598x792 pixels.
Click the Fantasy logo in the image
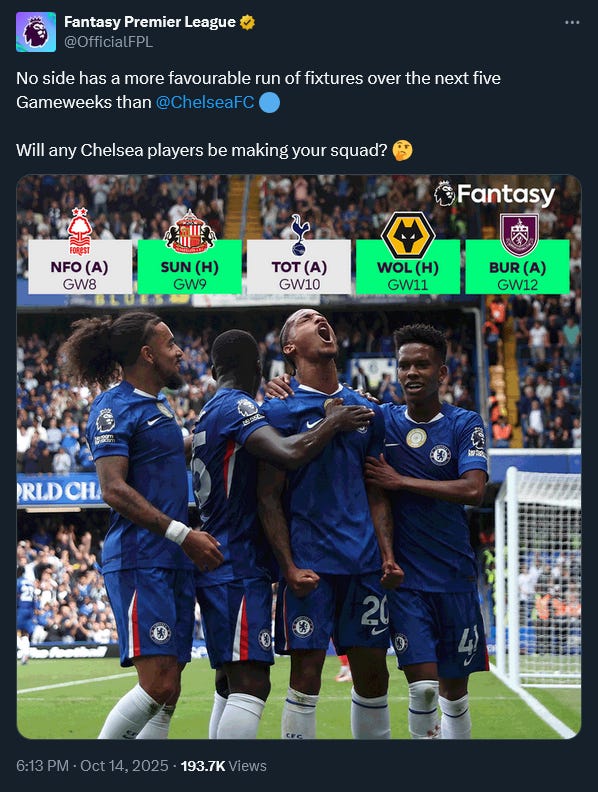click(x=494, y=194)
